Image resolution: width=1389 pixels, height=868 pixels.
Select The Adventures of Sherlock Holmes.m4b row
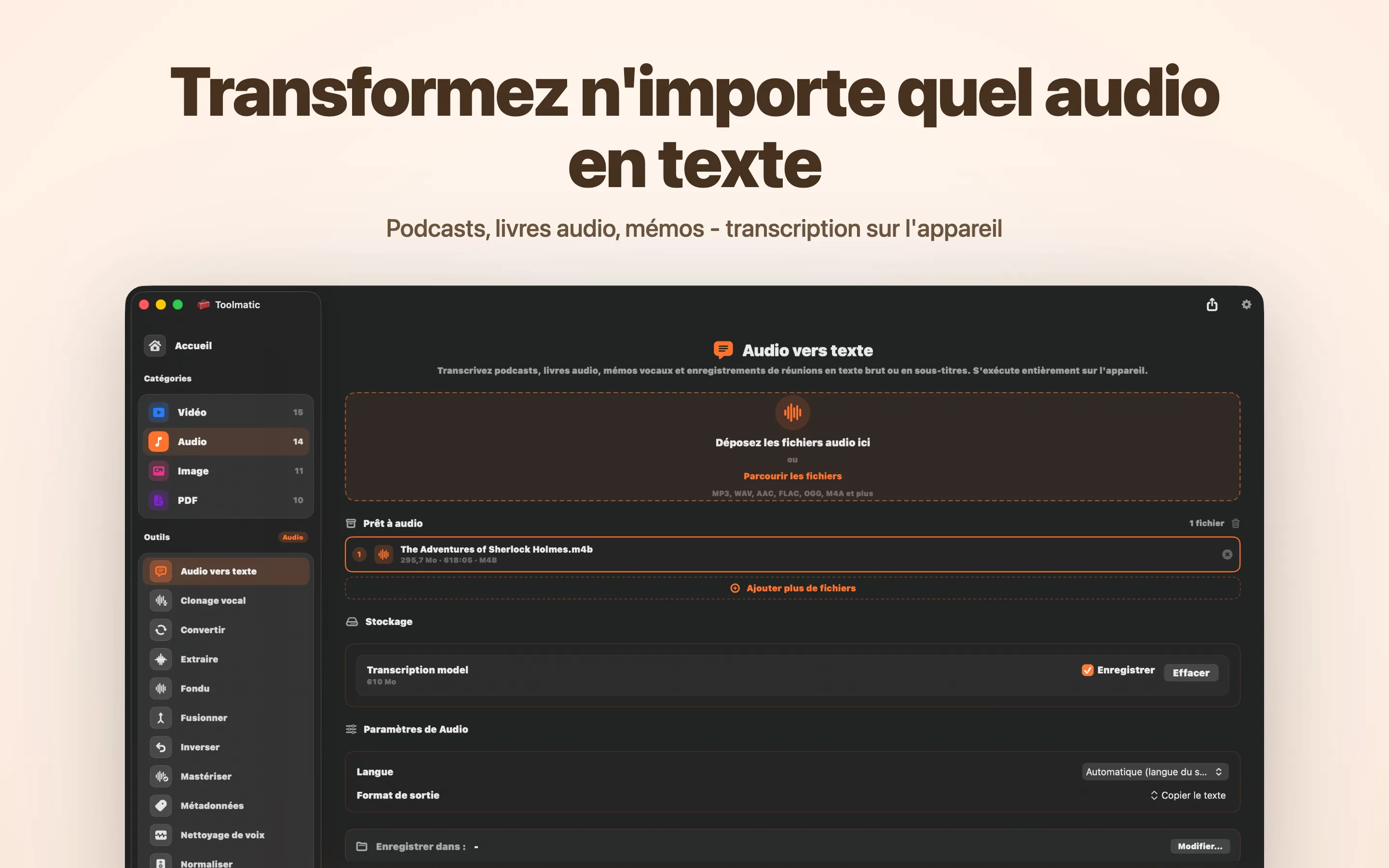792,554
